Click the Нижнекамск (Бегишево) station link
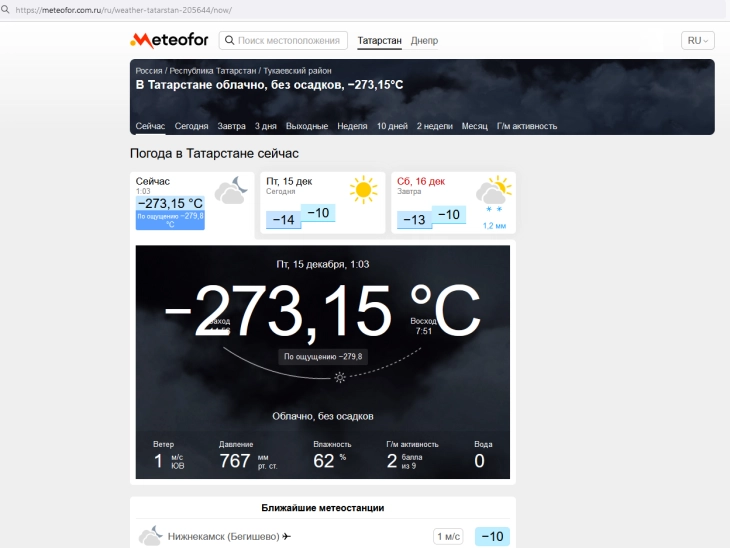The width and height of the screenshot is (730, 548). 223,536
